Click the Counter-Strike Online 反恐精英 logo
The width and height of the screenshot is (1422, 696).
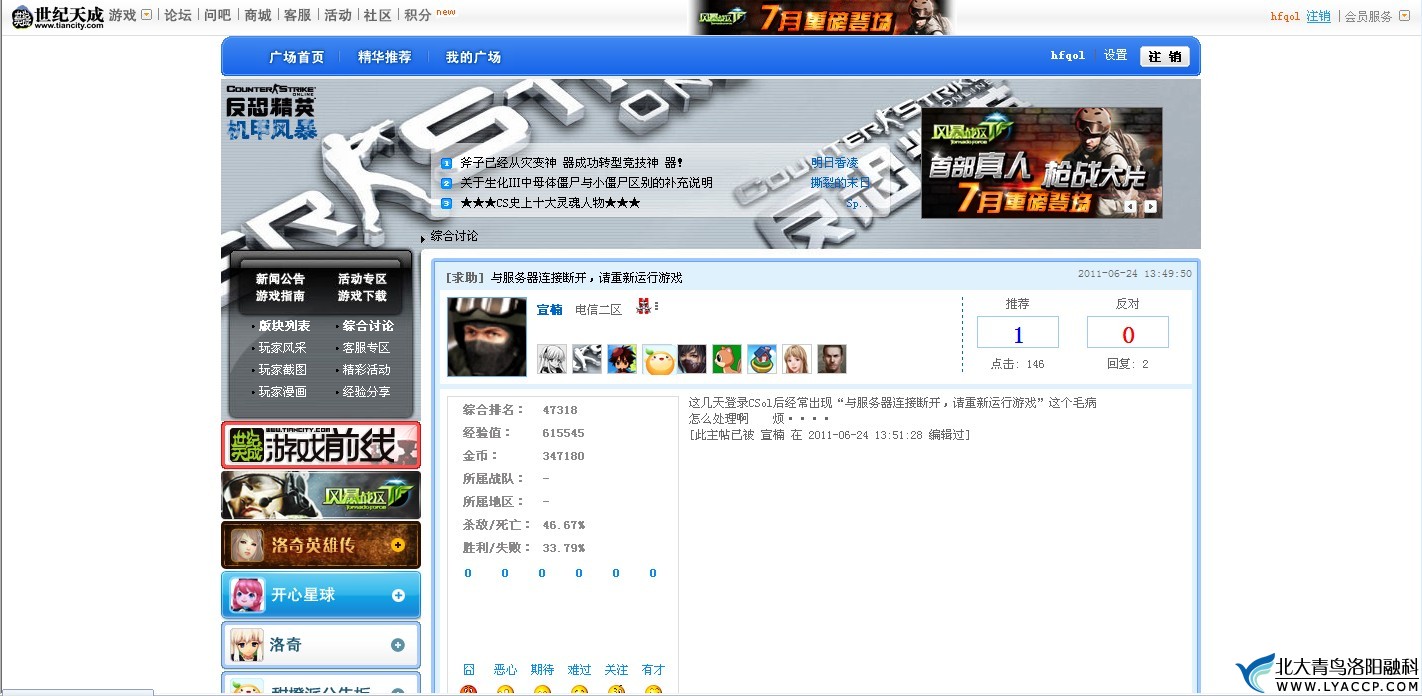(x=270, y=112)
